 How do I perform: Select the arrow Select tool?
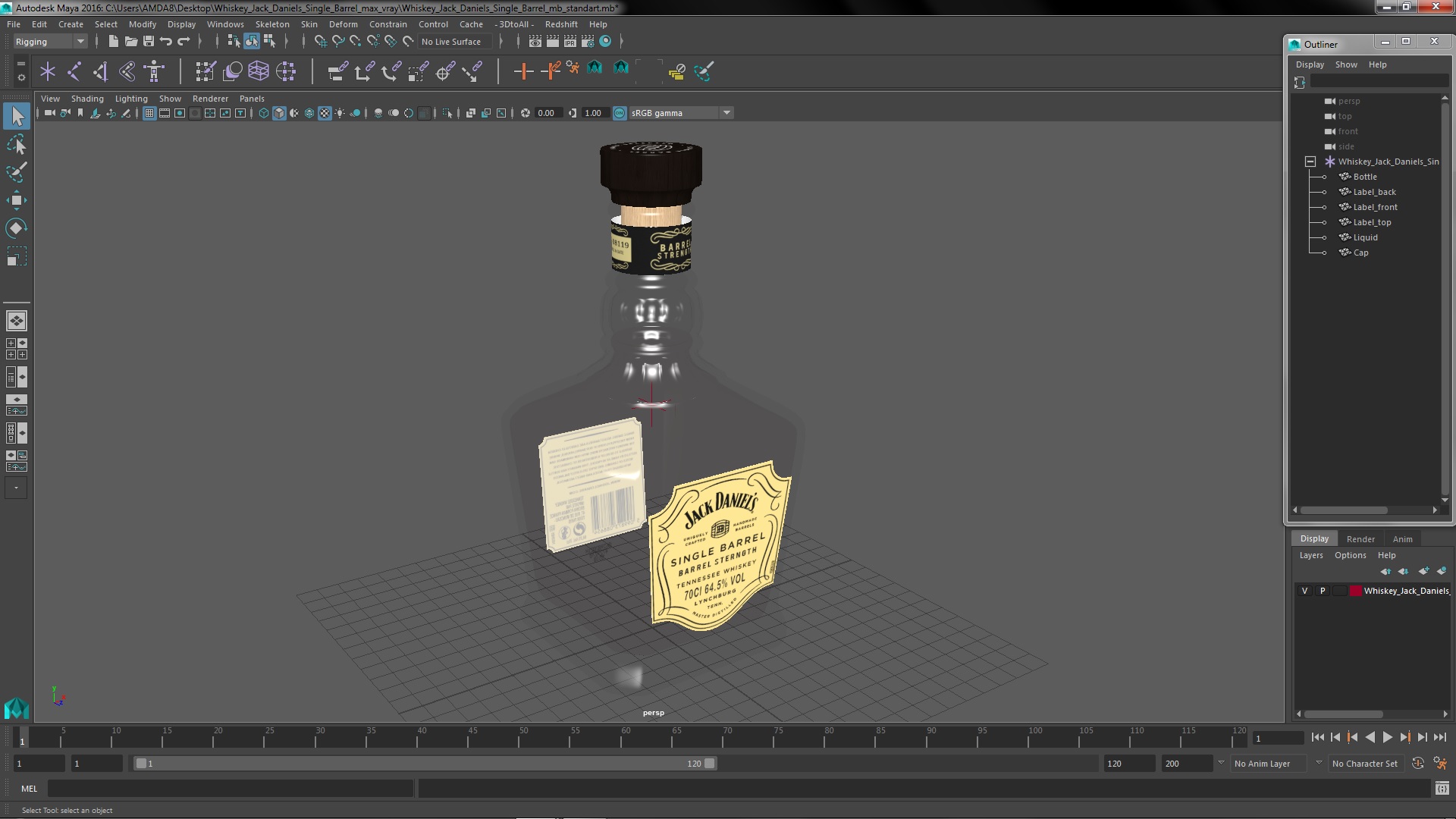(x=17, y=116)
